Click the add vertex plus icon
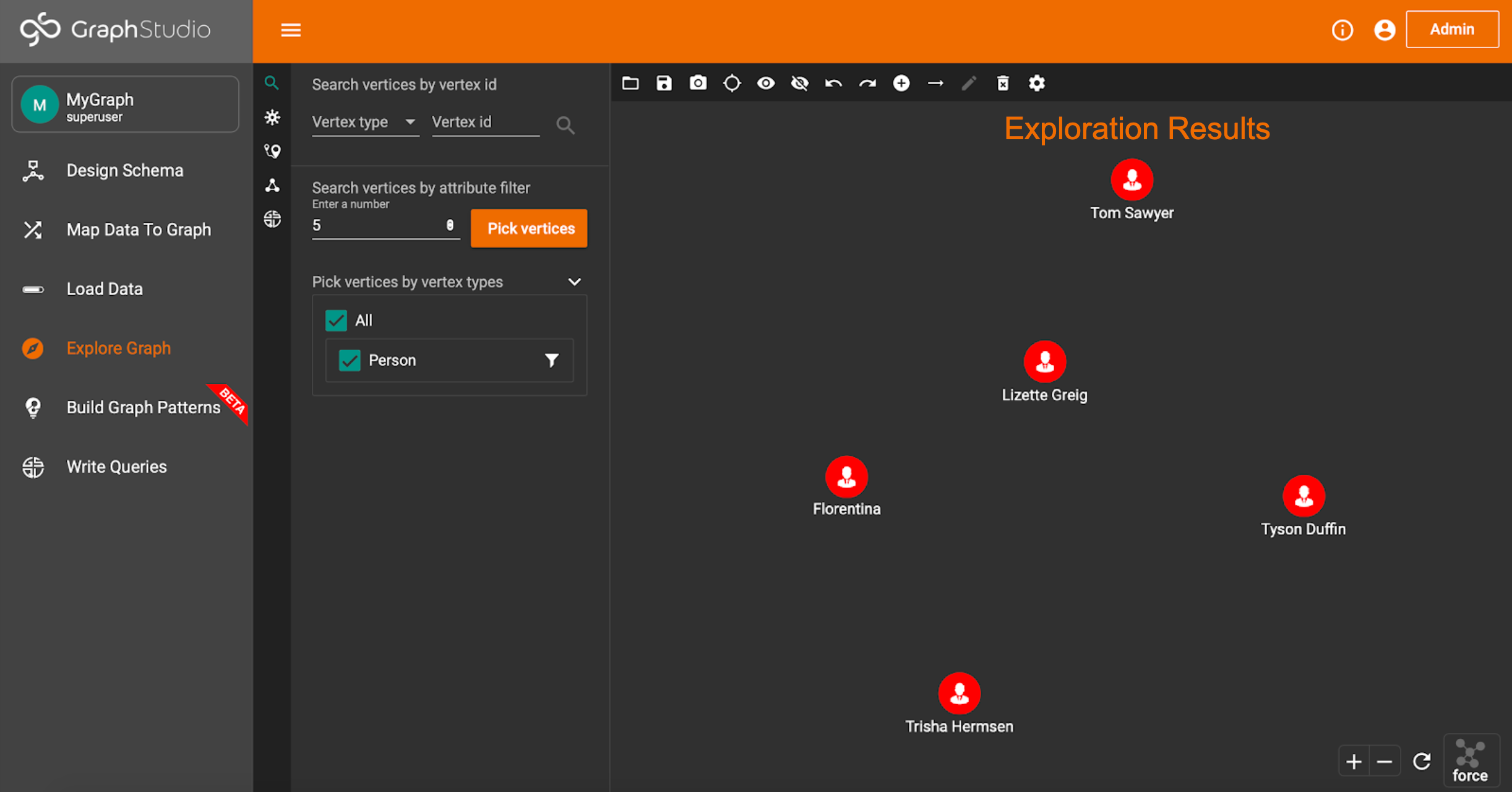Image resolution: width=1512 pixels, height=792 pixels. pos(901,83)
